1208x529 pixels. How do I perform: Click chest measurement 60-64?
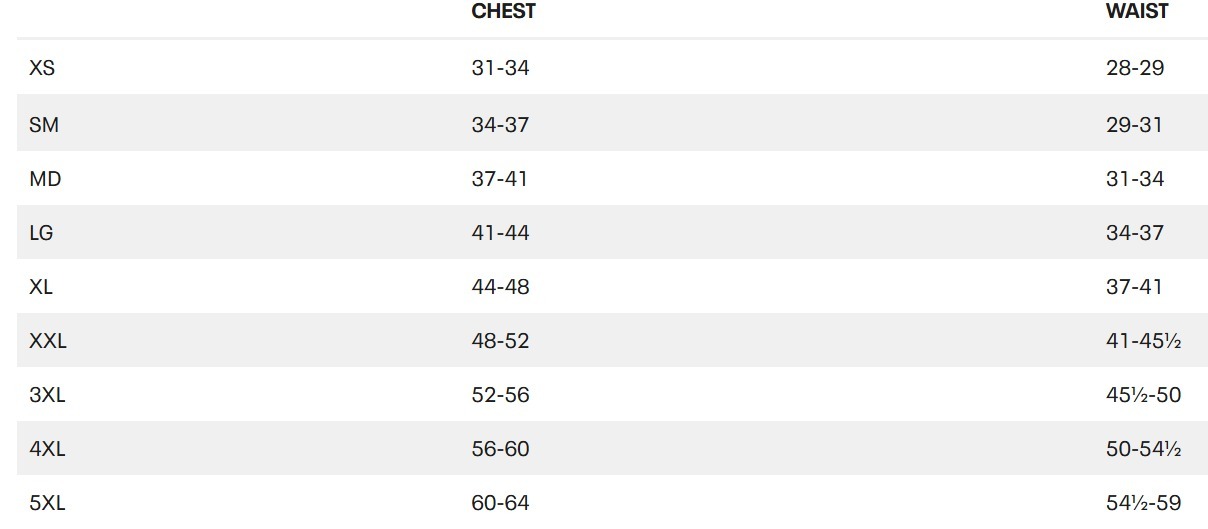[500, 503]
